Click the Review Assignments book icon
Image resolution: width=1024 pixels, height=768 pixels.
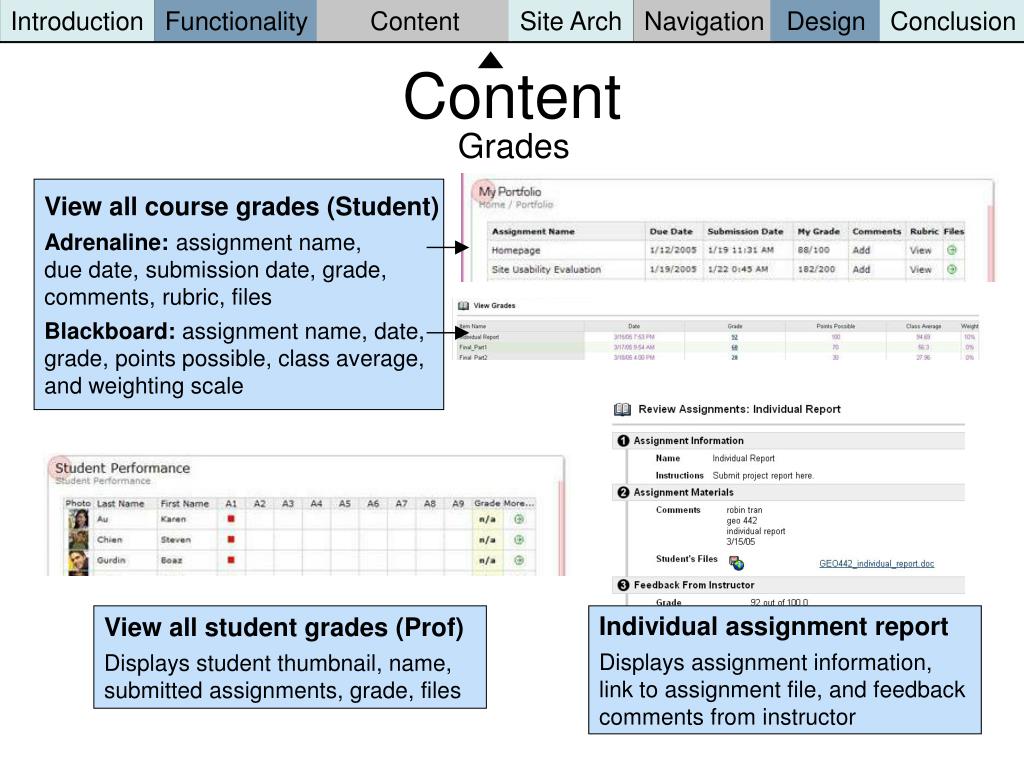click(x=622, y=409)
